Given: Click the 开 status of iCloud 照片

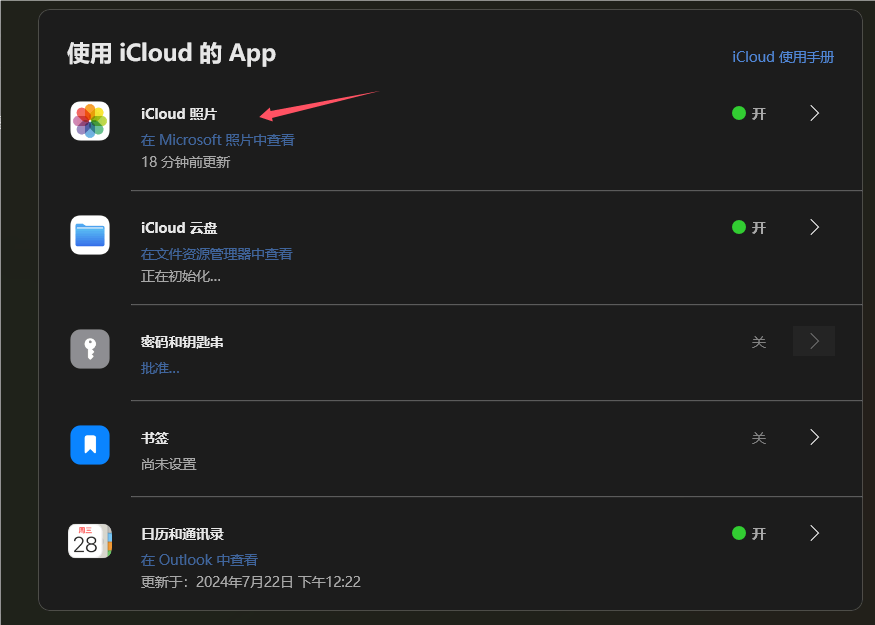Looking at the screenshot, I should 749,113.
